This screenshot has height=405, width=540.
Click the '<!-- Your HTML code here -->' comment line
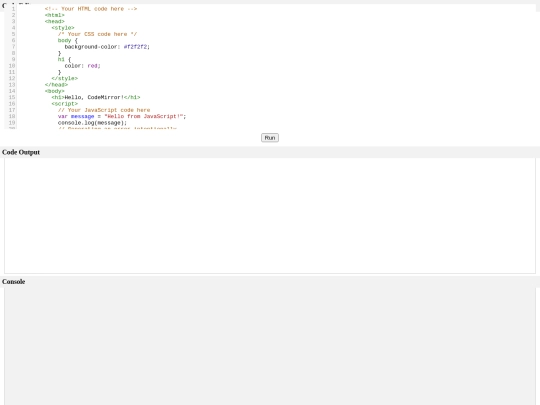click(91, 9)
